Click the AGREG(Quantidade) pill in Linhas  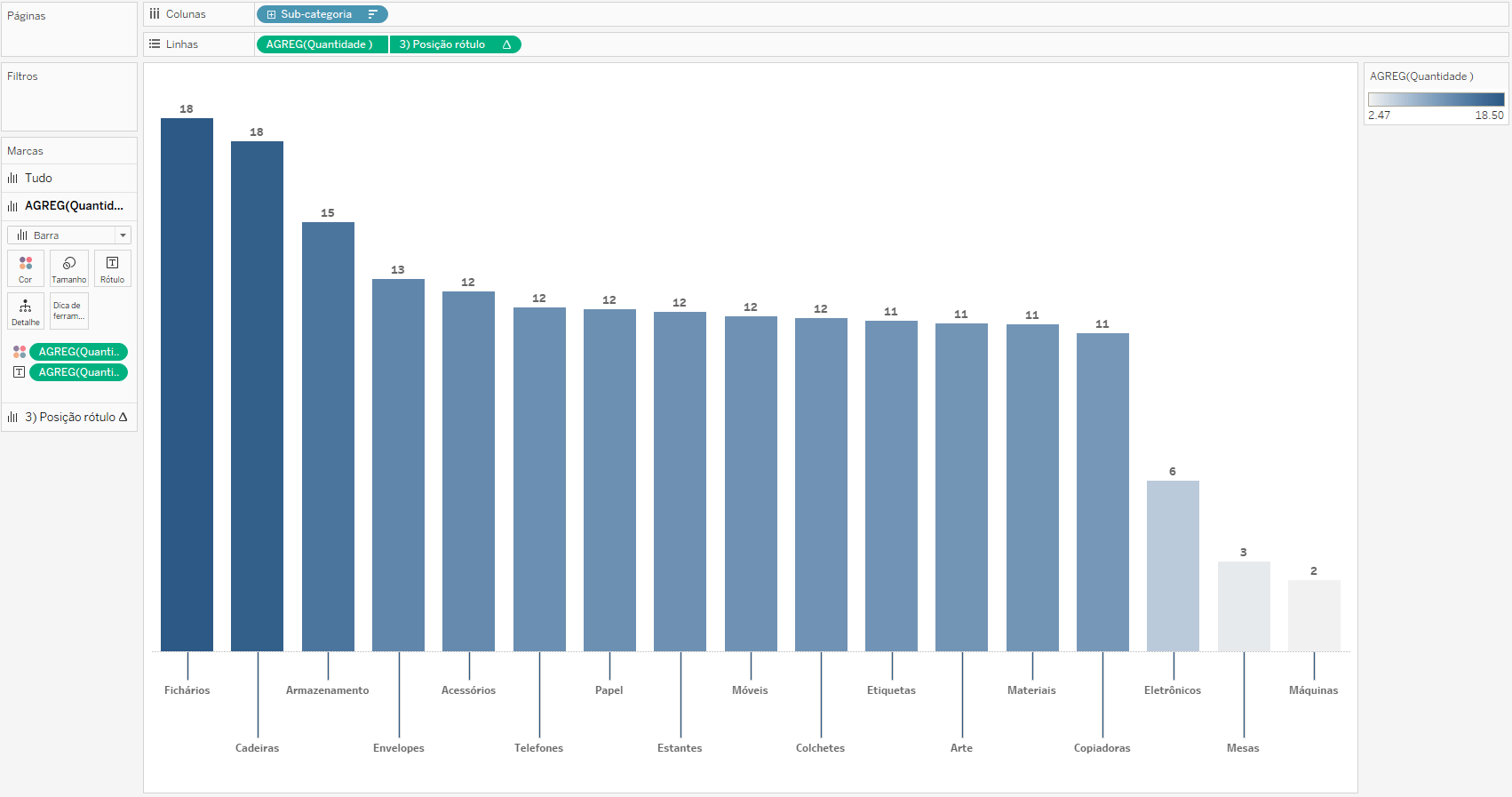[x=321, y=44]
